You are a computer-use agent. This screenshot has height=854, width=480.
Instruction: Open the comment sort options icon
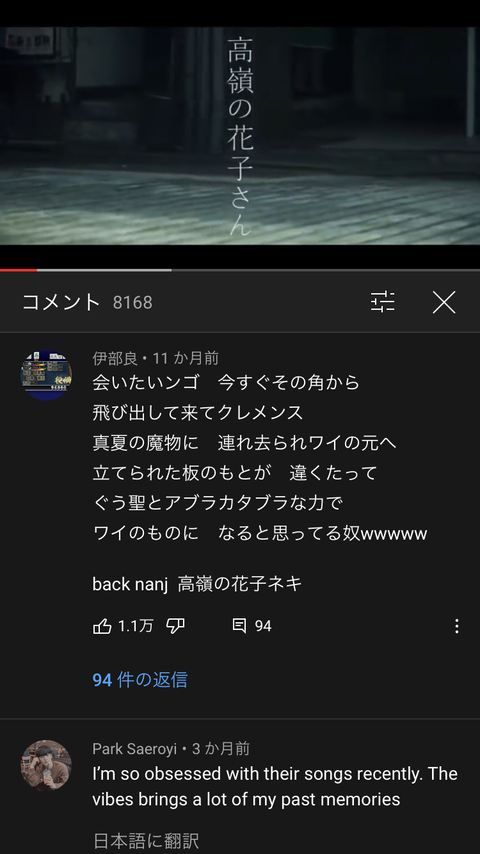(382, 302)
